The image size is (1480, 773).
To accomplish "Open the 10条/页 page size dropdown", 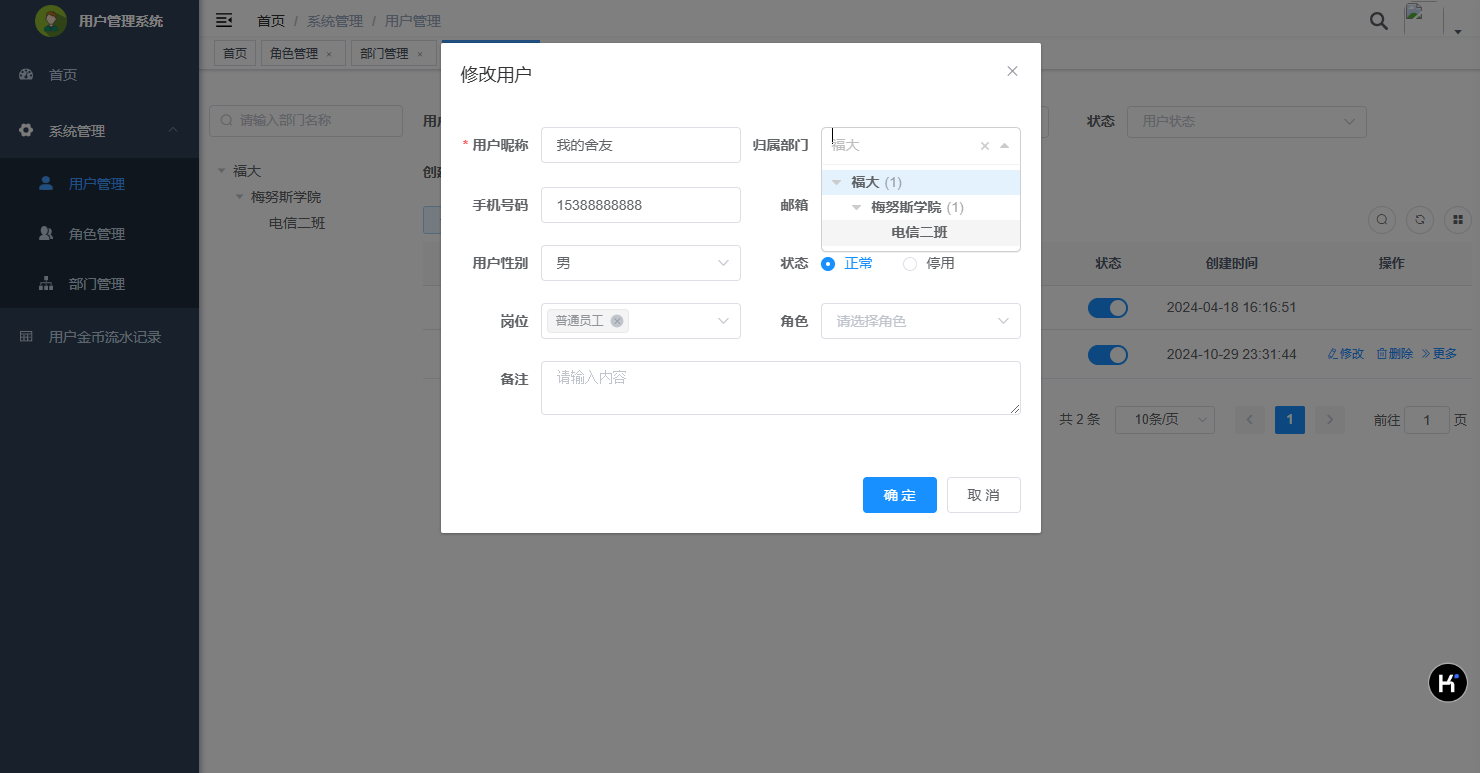I will pos(1165,420).
